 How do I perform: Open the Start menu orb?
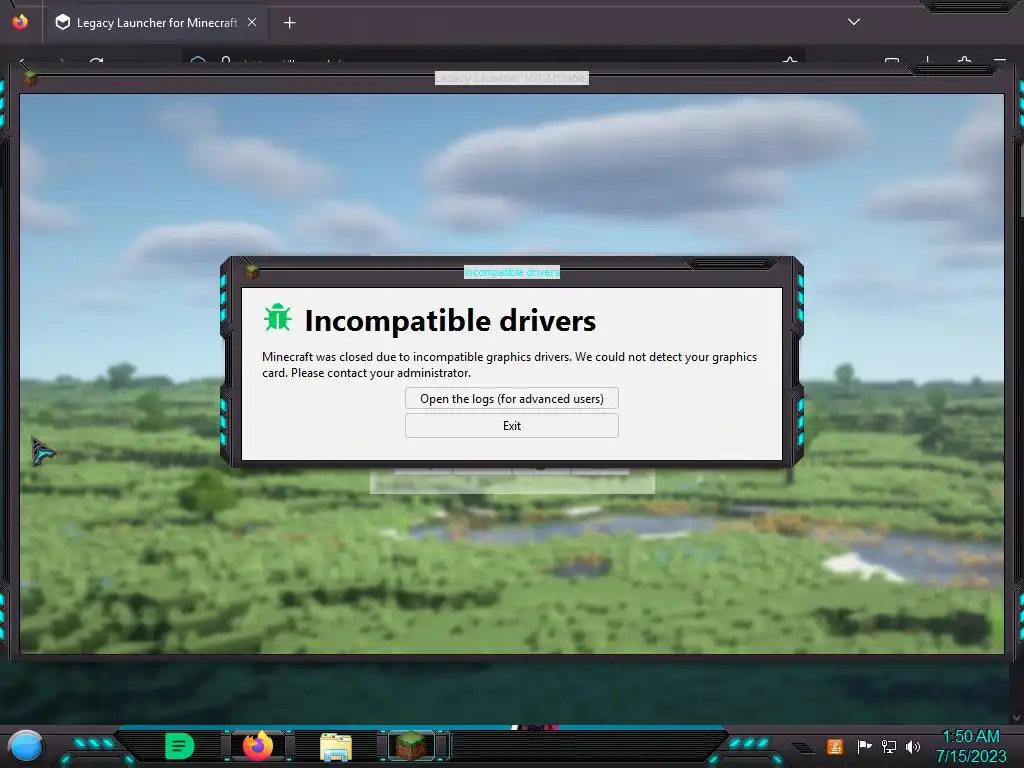coord(25,747)
